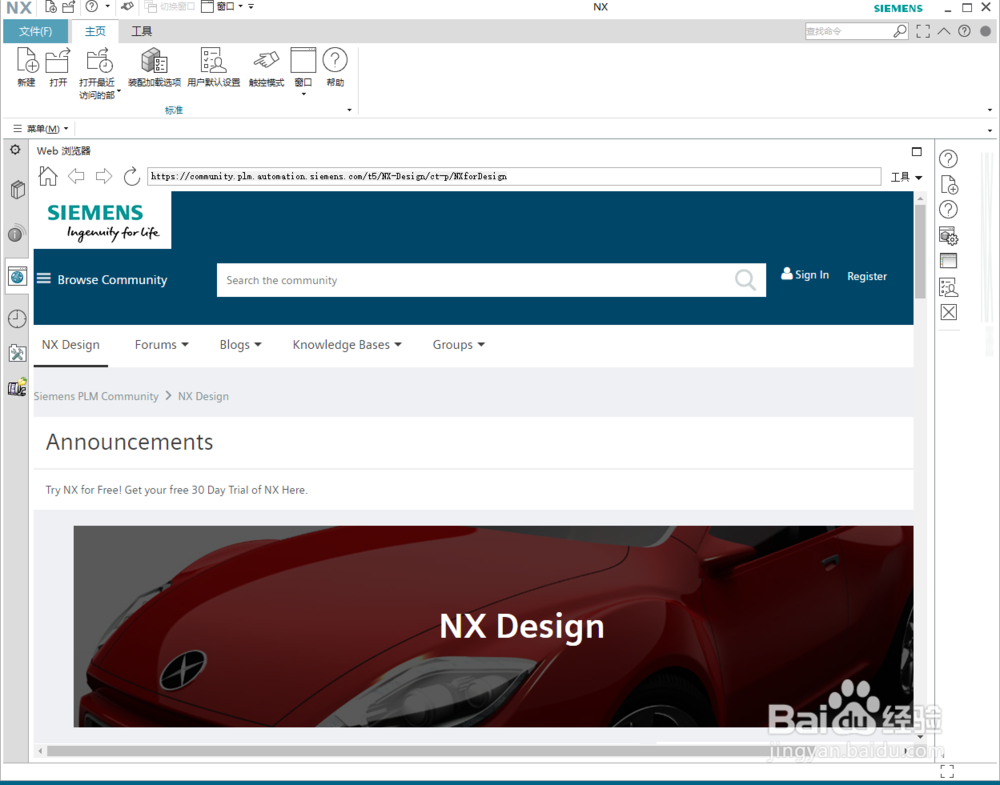Viewport: 1000px width, 785px height.
Task: Open the quick access toolbar customize arrow
Action: click(251, 6)
